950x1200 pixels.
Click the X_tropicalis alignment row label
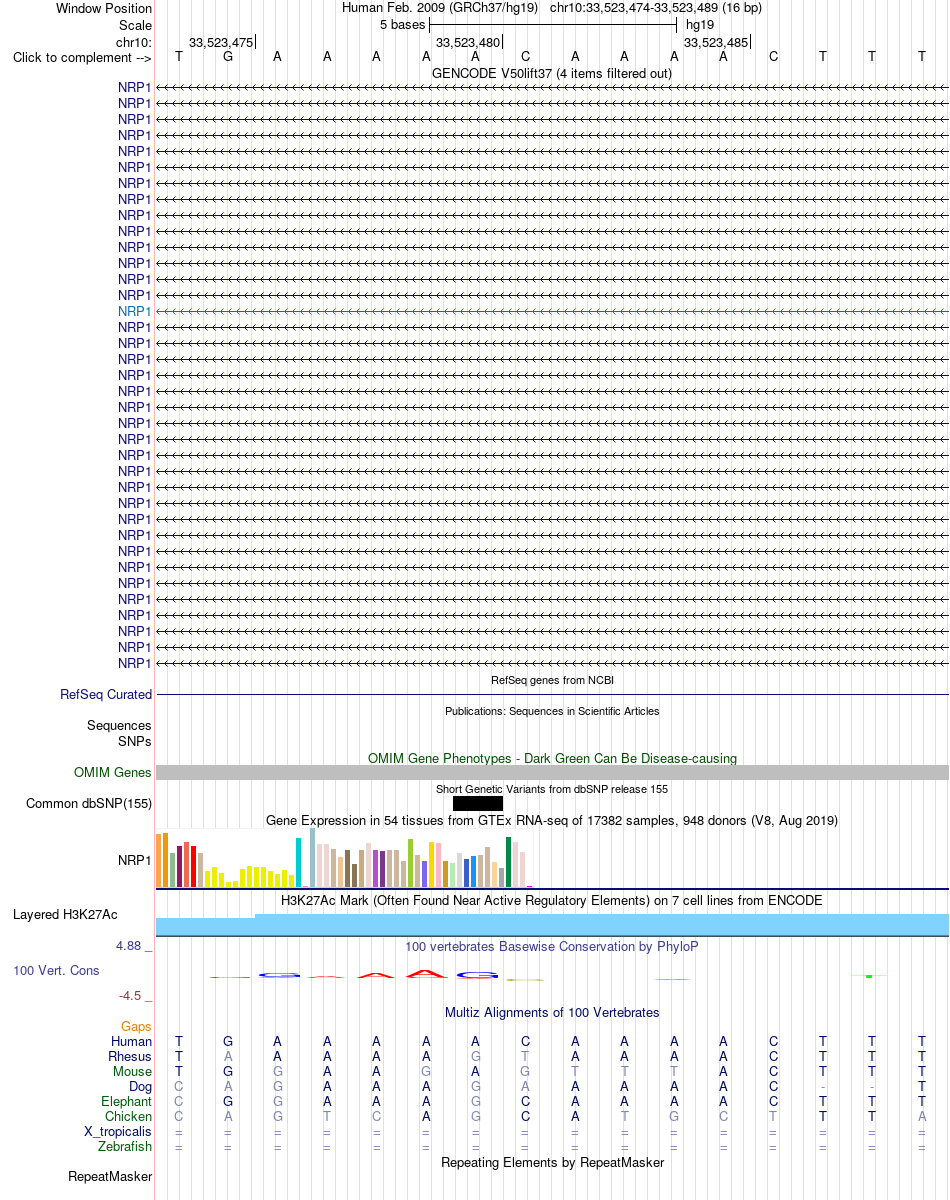pos(118,1131)
